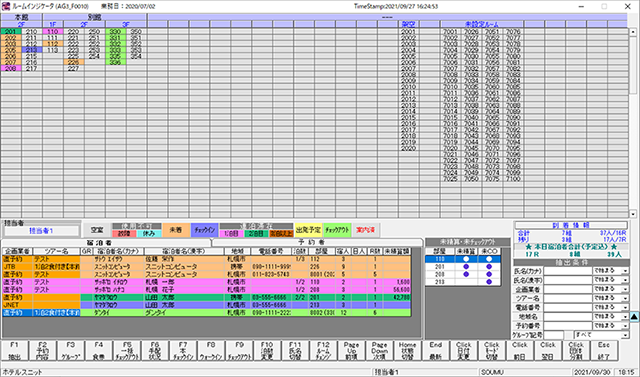The height and width of the screenshot is (377, 640).
Task: Click the black up-arrow triangle icon
Action: [x=634, y=317]
